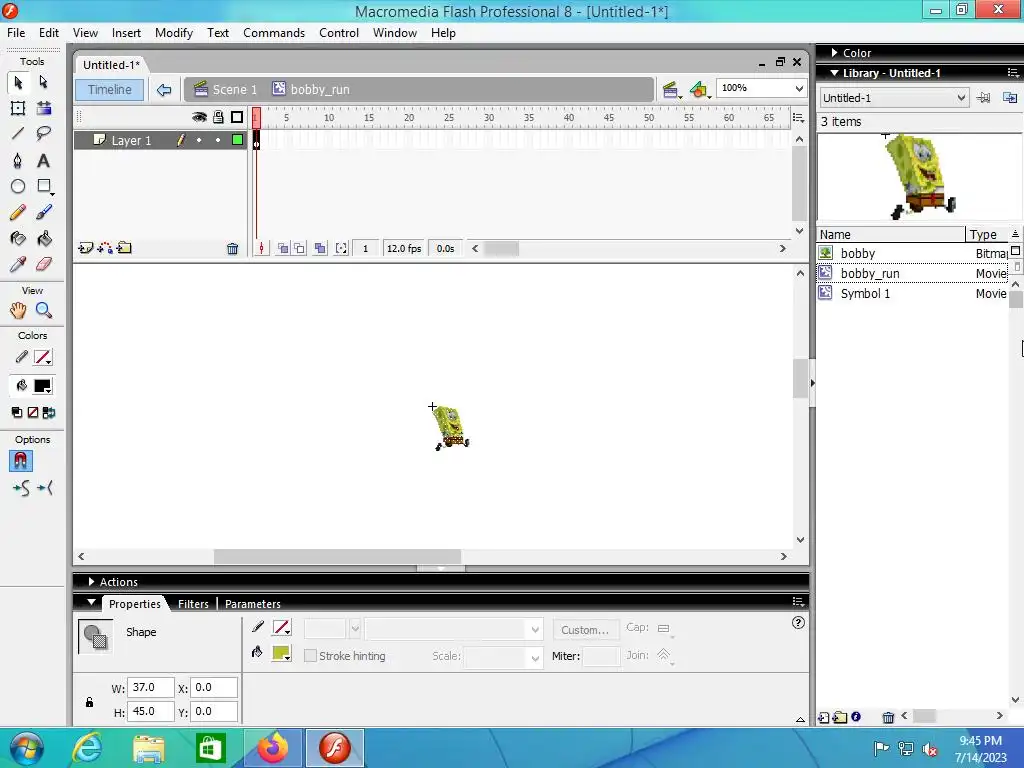Image resolution: width=1024 pixels, height=768 pixels.
Task: Click the Straighten option icon
Action: click(45, 488)
